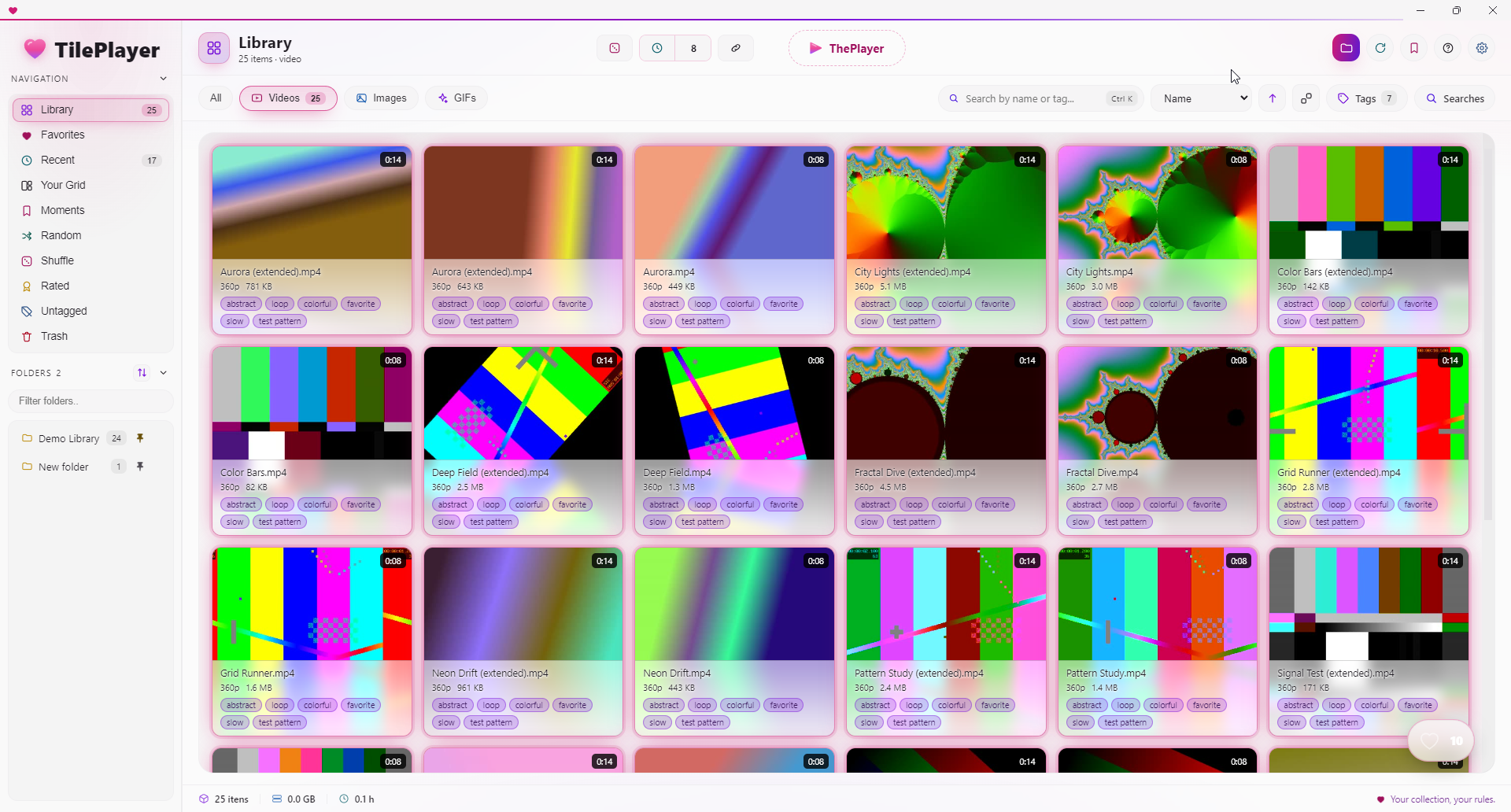Open the Untagged view

click(x=91, y=311)
